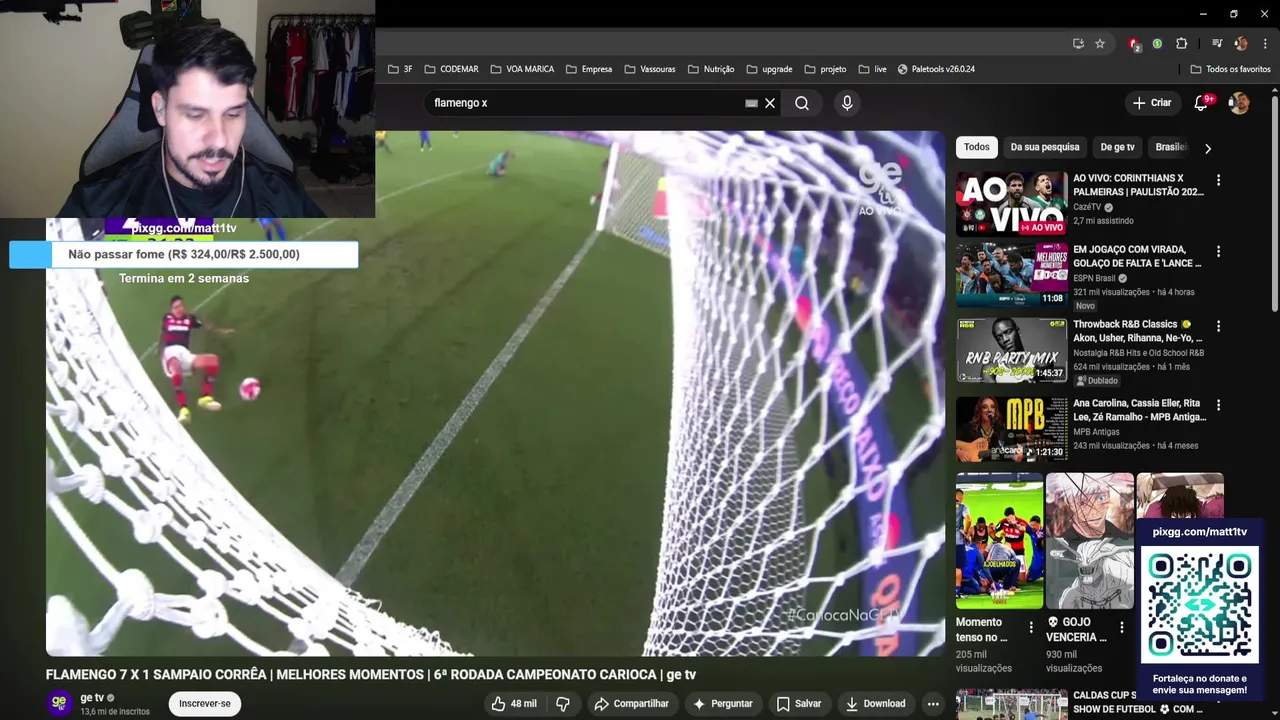Open the green dollar extension icon

coord(1157,44)
